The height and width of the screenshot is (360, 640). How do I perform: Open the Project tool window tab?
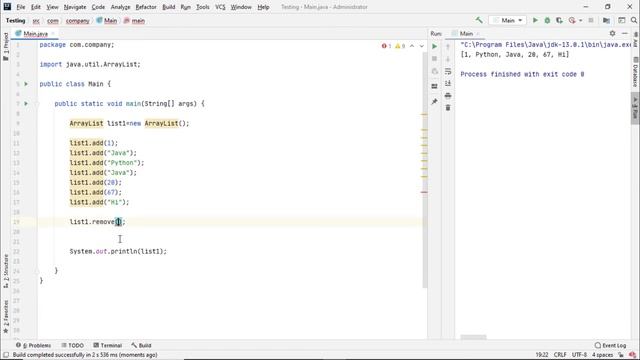[x=6, y=47]
